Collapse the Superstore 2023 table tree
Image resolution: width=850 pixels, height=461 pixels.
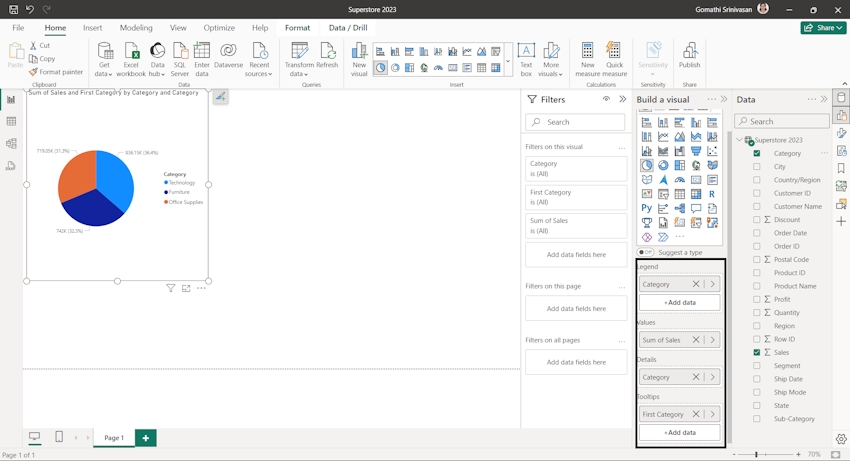click(740, 140)
